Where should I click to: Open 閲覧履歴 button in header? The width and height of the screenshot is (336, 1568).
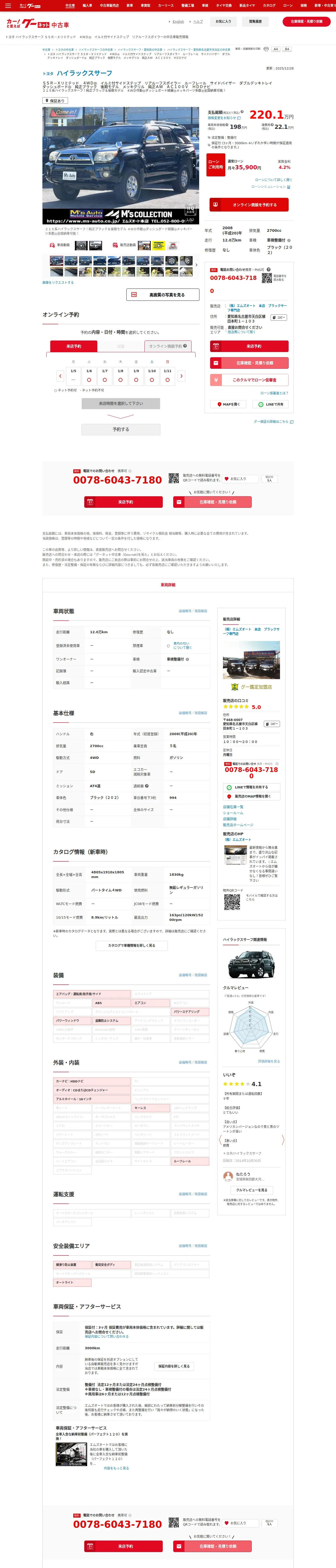(255, 21)
